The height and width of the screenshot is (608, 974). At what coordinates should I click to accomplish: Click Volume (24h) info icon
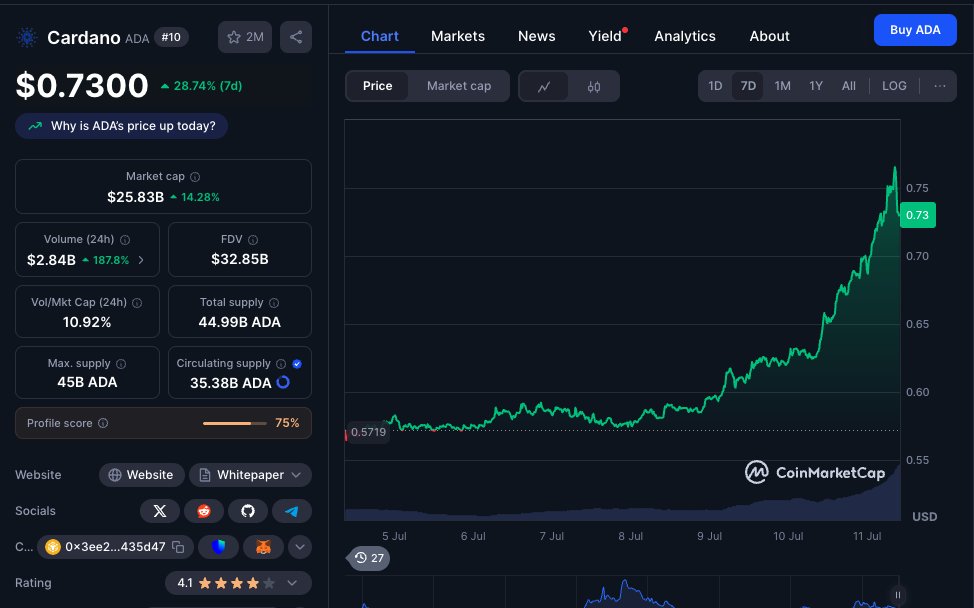(125, 240)
